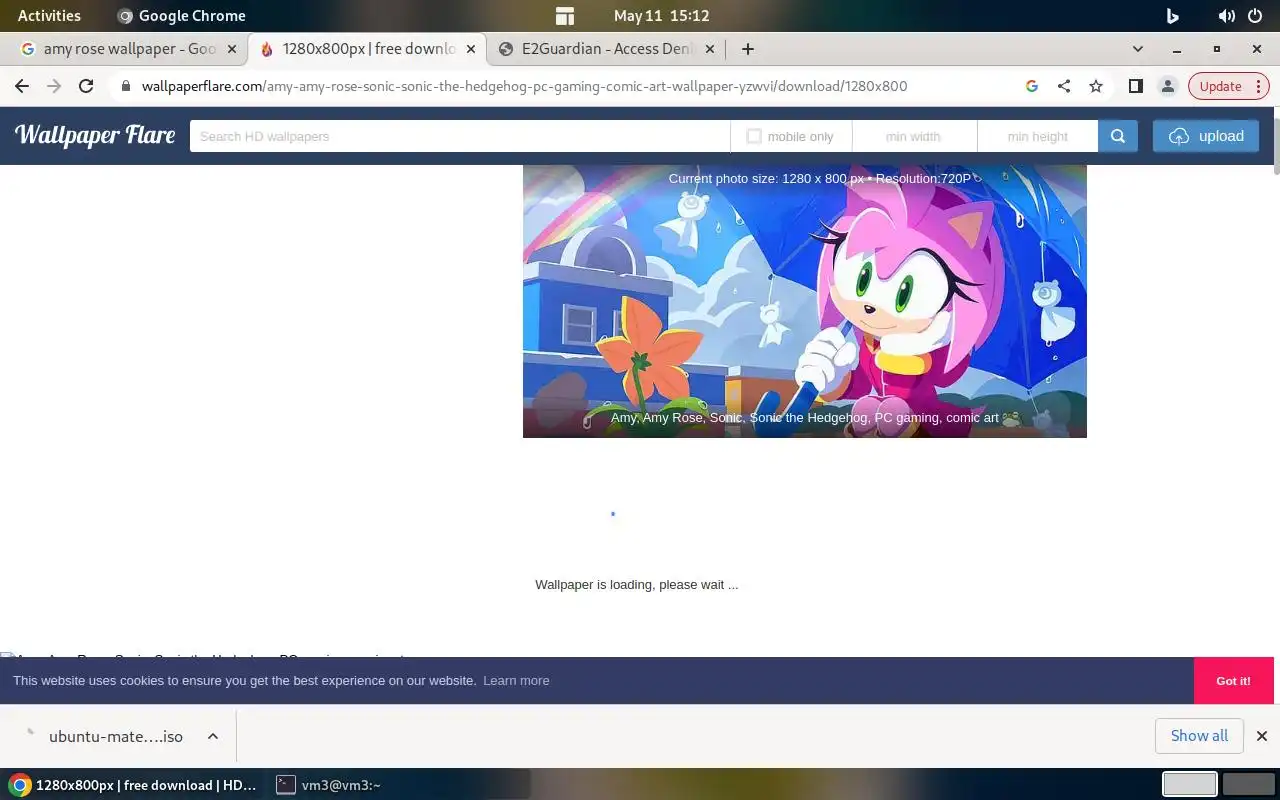Switch to the E2Guardian Access Denied tab
Image resolution: width=1280 pixels, height=800 pixels.
(608, 48)
